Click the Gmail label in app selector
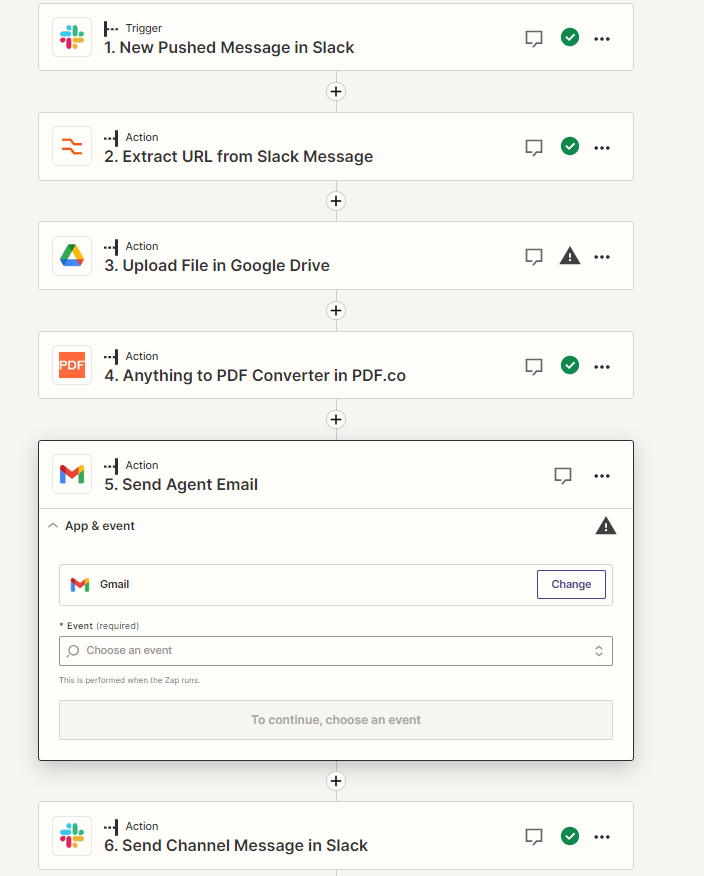 tap(115, 584)
